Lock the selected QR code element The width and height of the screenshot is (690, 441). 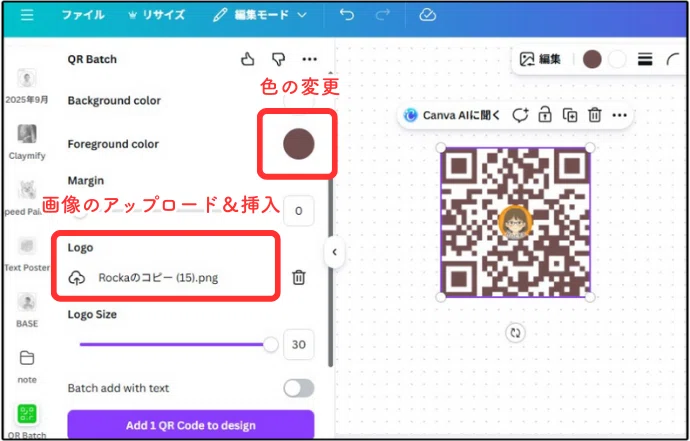coord(545,115)
